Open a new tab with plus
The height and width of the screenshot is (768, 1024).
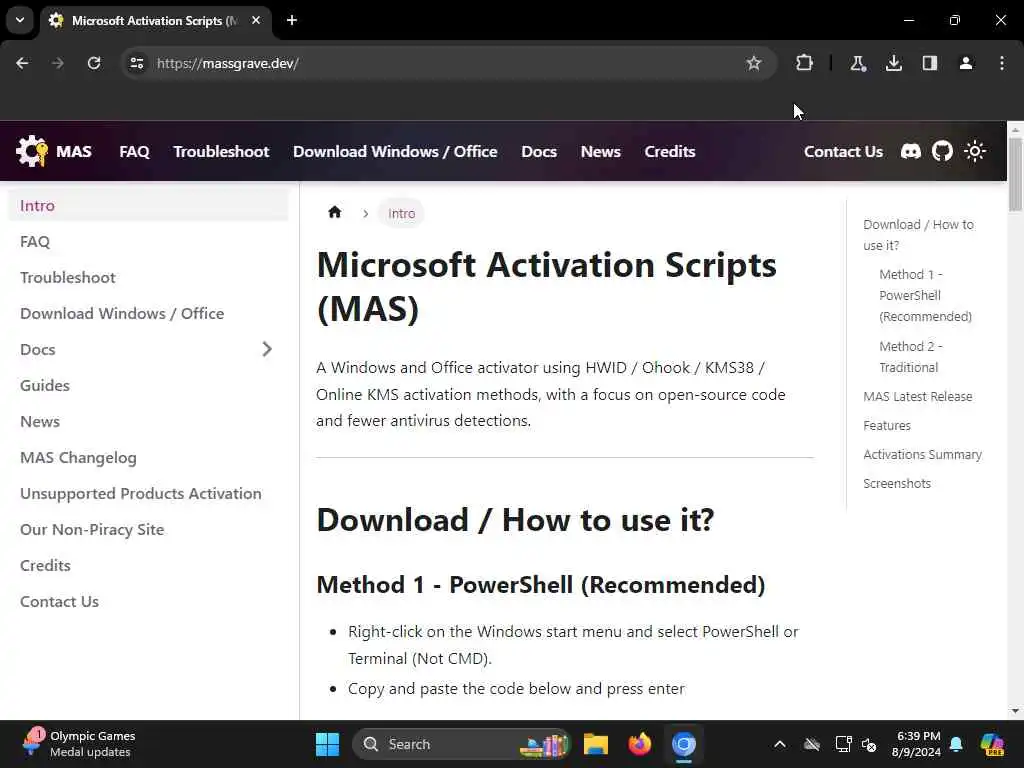[x=292, y=20]
